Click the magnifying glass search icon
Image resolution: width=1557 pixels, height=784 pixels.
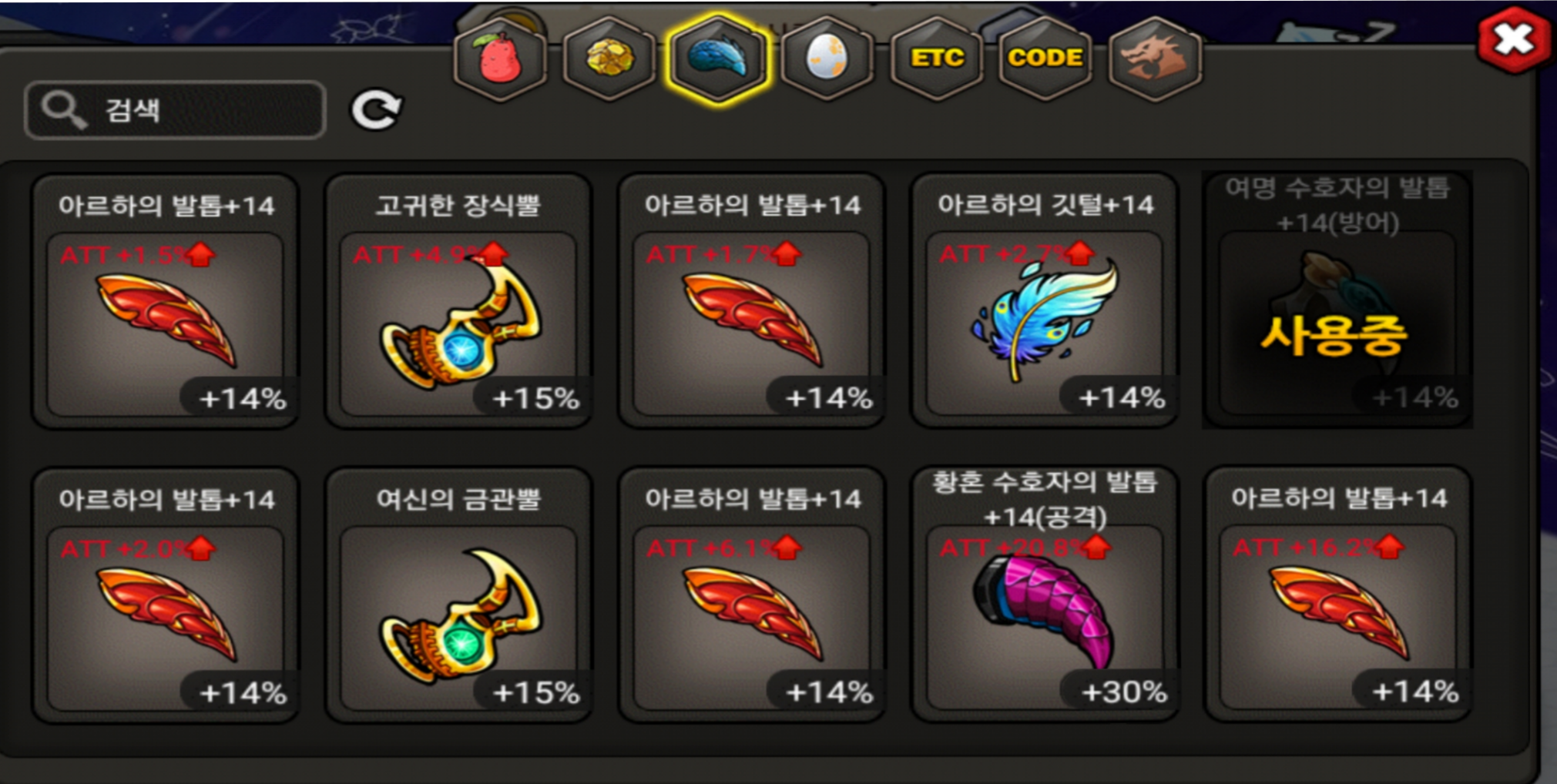coord(63,109)
